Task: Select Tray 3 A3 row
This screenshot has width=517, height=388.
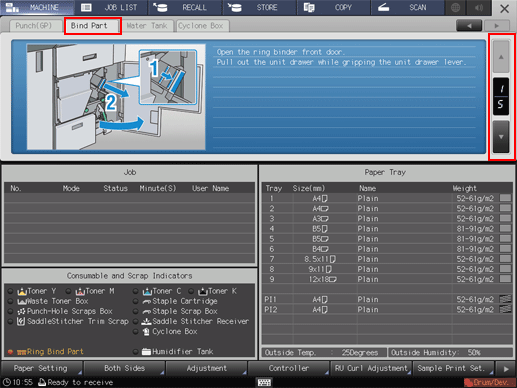Action: [387, 219]
